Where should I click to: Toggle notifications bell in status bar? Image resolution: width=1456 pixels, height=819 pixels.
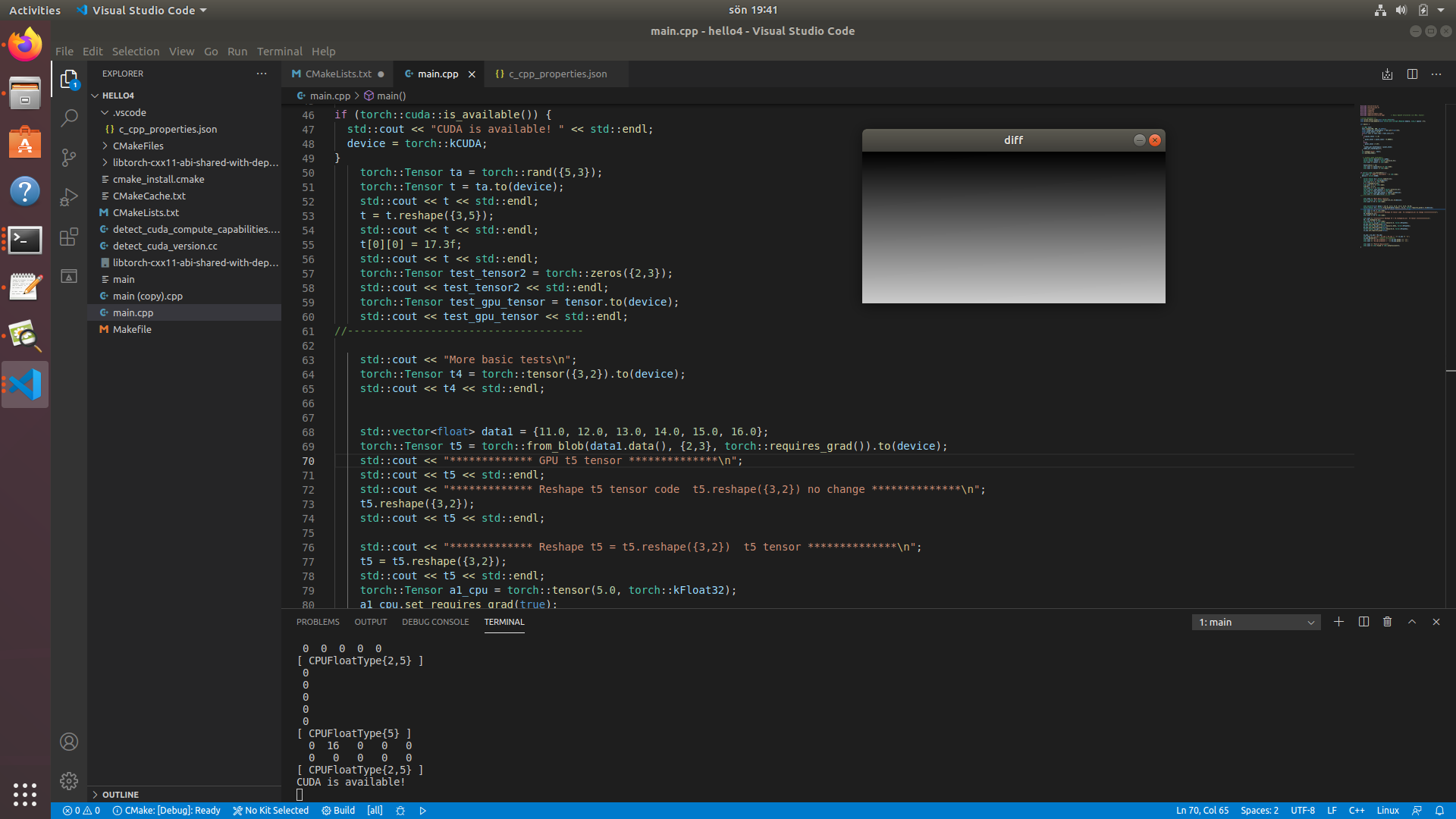pyautogui.click(x=1439, y=811)
